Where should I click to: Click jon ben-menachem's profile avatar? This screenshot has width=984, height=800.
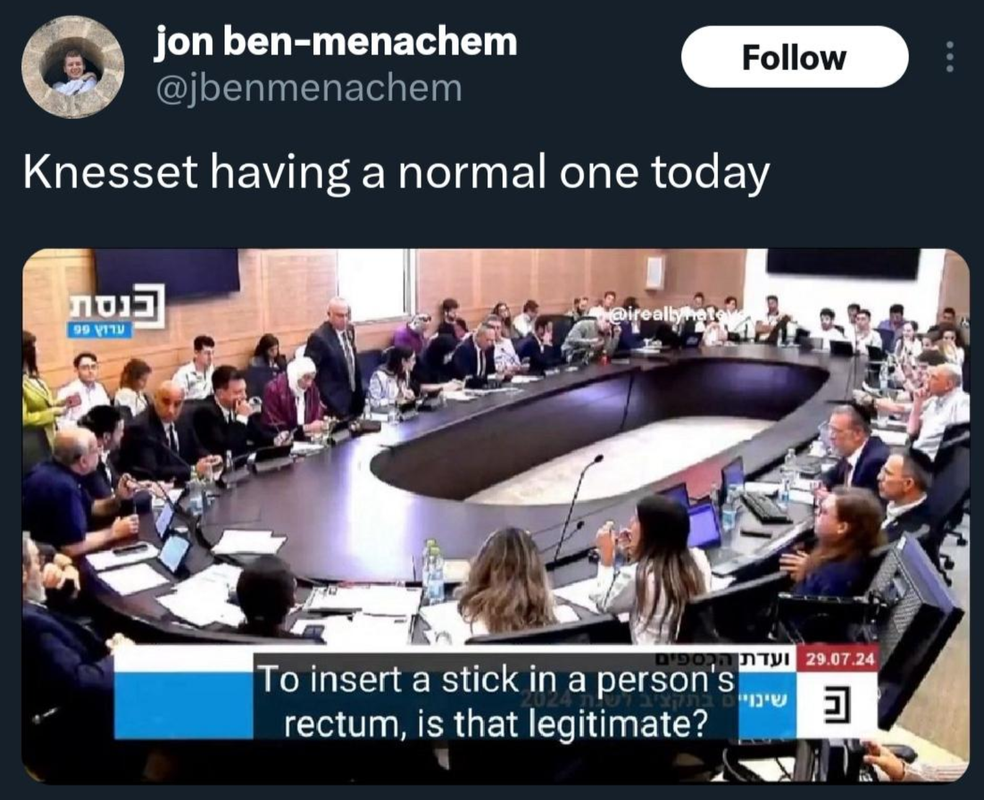[73, 67]
